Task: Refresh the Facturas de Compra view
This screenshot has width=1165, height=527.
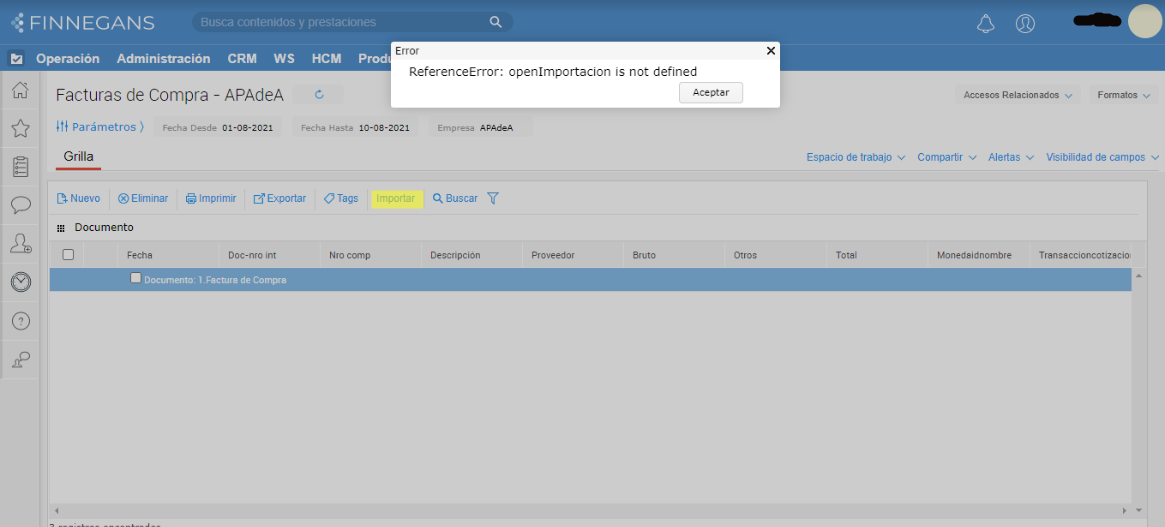Action: tap(319, 95)
